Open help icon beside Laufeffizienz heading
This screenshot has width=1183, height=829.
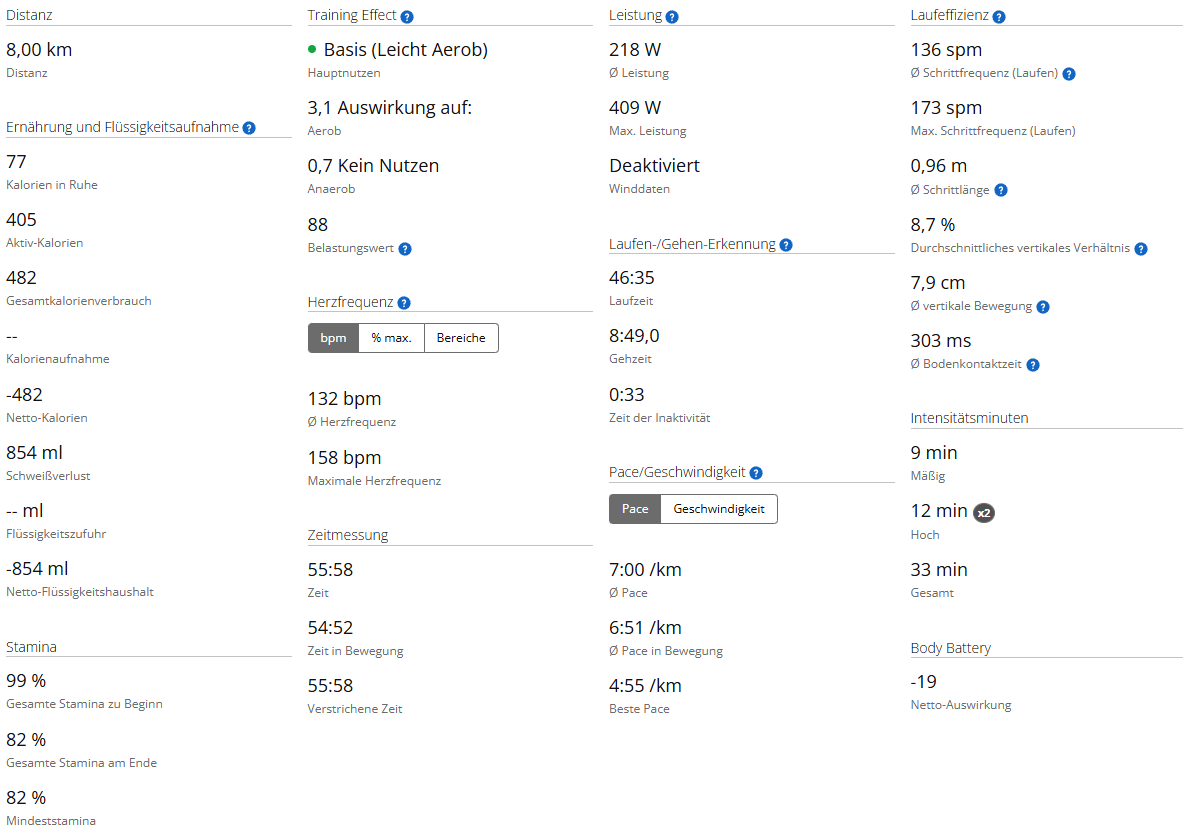(x=998, y=17)
